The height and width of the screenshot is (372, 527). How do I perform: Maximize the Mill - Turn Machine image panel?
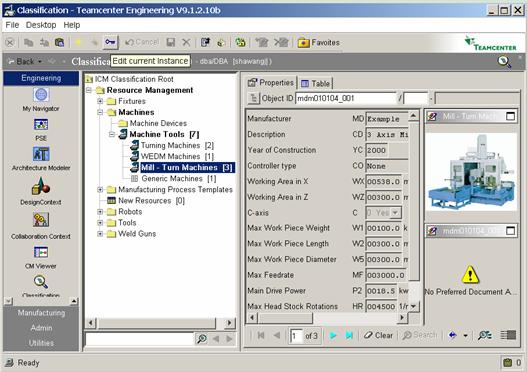click(510, 116)
